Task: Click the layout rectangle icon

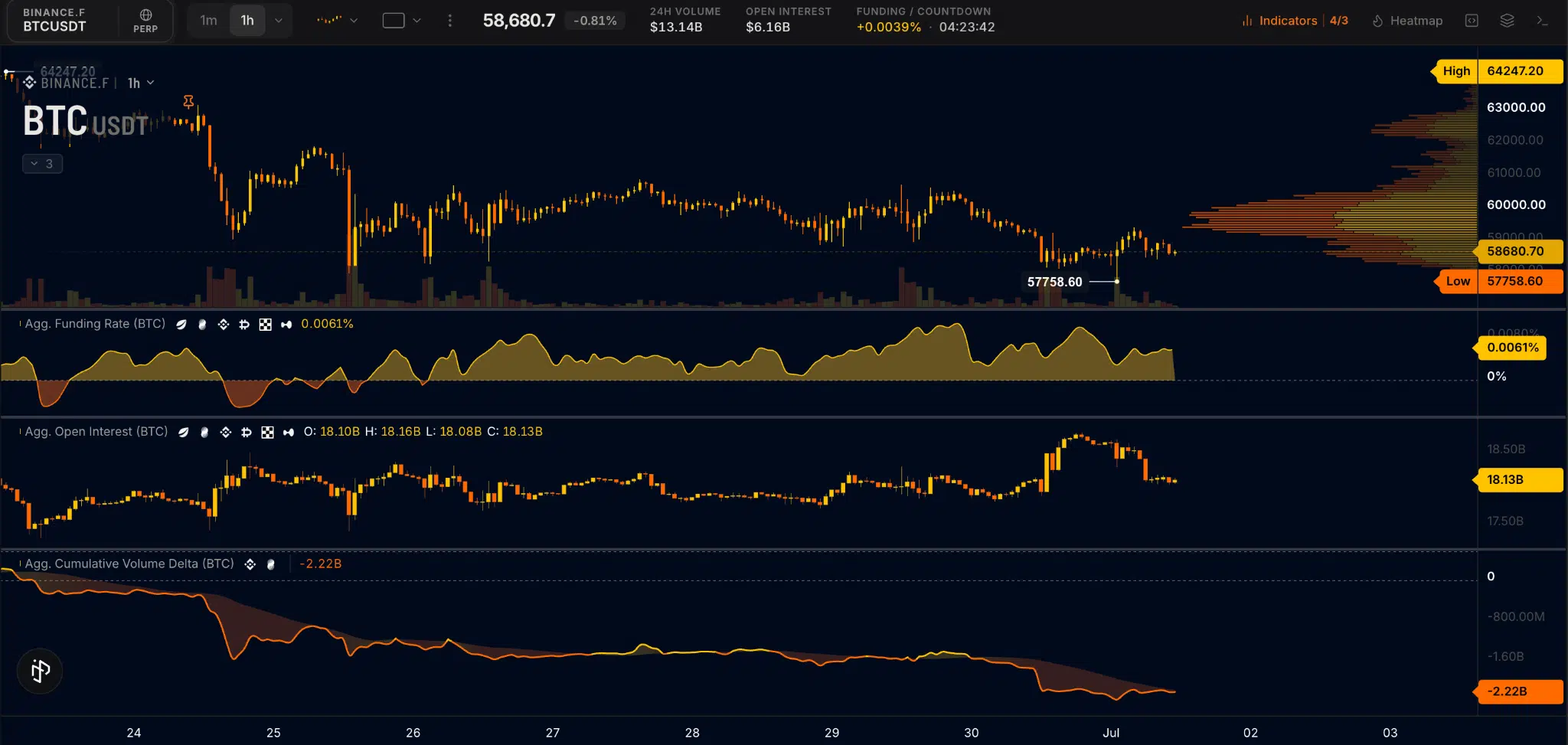Action: (x=394, y=21)
